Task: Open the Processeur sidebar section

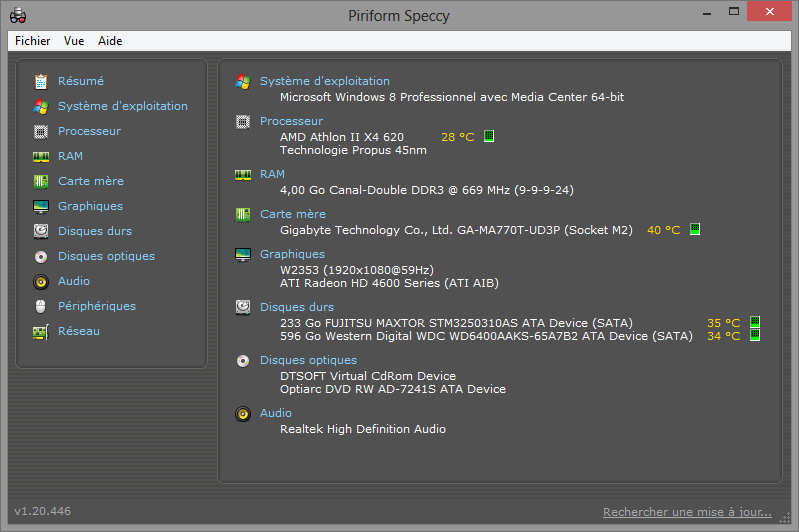Action: tap(90, 131)
